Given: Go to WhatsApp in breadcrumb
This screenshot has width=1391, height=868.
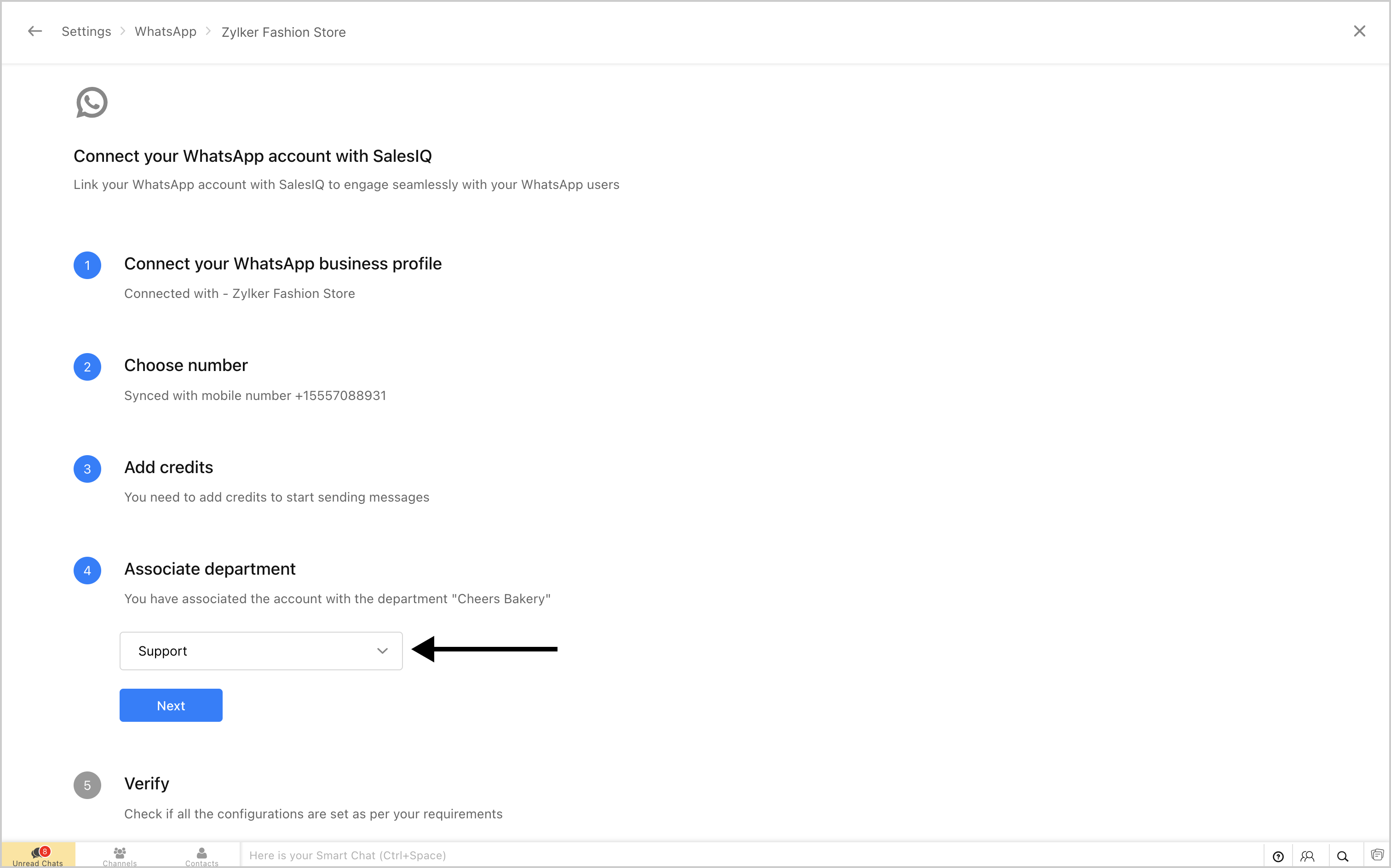Looking at the screenshot, I should pos(166,32).
